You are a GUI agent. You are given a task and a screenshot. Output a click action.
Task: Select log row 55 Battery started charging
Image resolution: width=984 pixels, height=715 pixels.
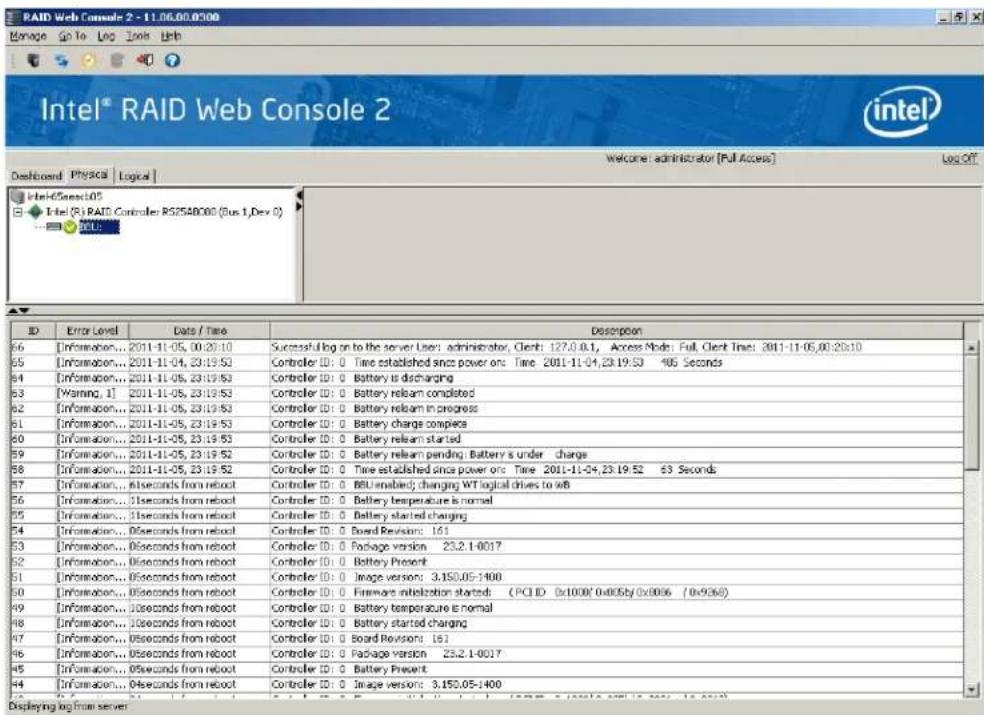pos(487,516)
